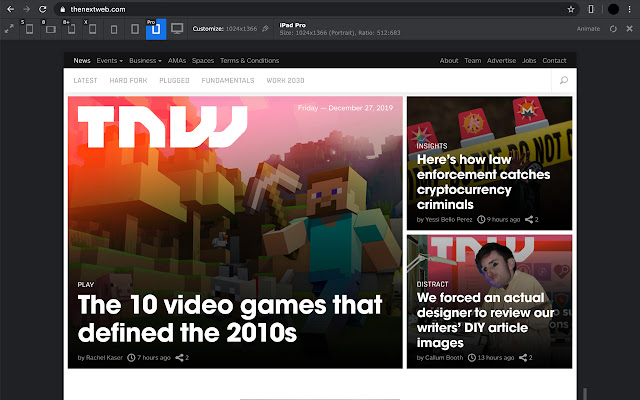The width and height of the screenshot is (640, 400).
Task: Click the large TNW logo
Action: (x=162, y=127)
